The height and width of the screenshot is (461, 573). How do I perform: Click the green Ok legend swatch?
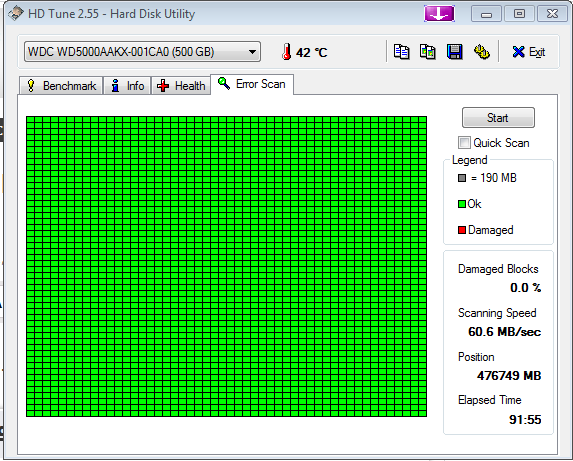click(x=462, y=204)
